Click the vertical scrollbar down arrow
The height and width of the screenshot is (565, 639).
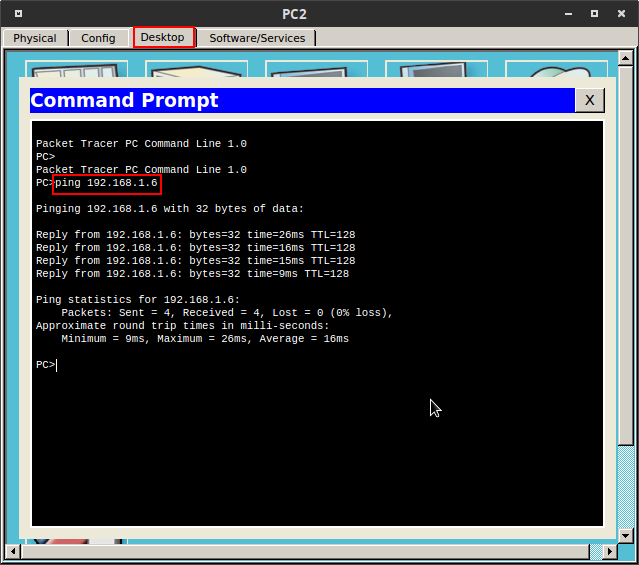pos(625,535)
